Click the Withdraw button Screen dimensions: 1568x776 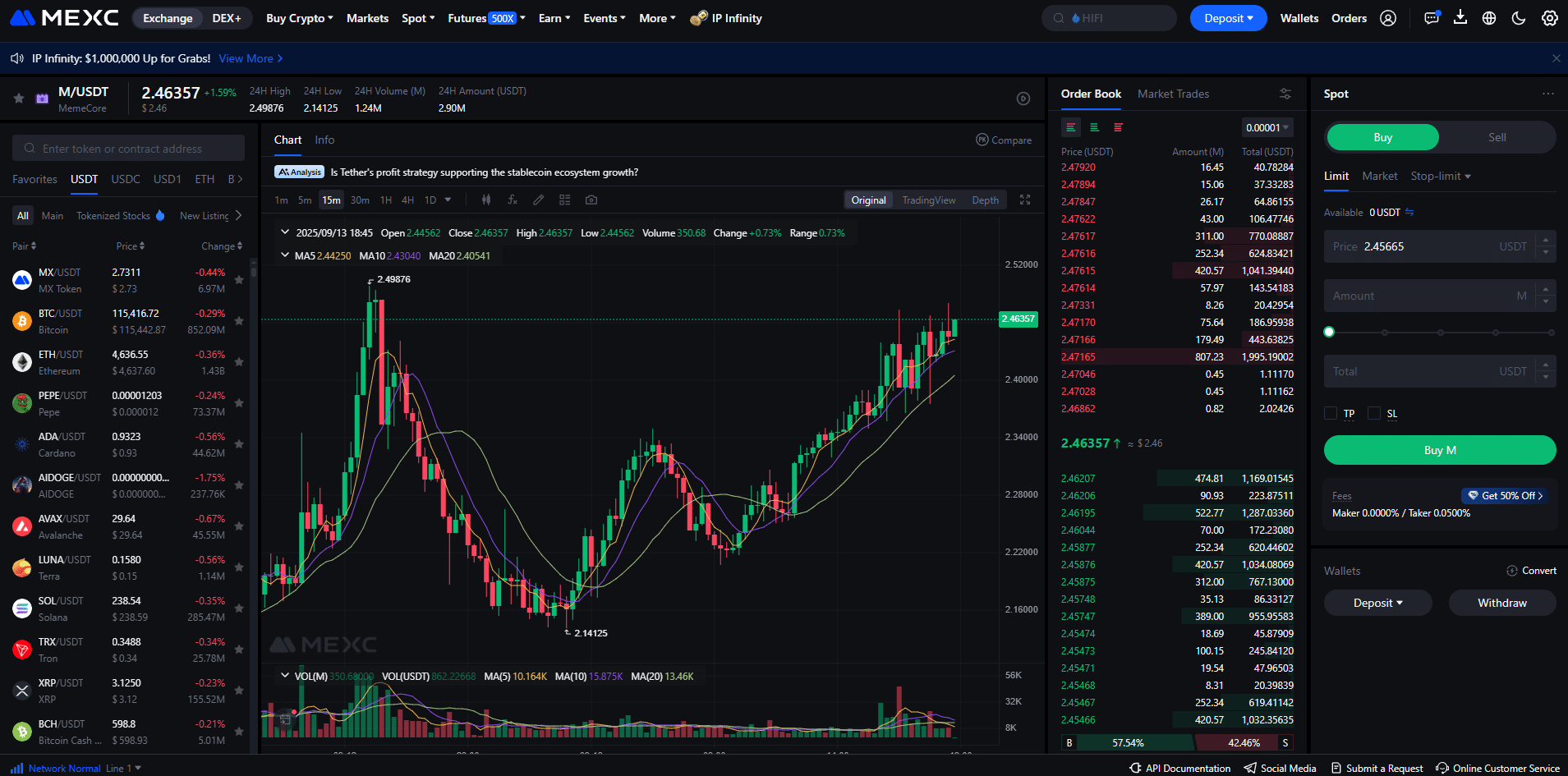click(1502, 603)
